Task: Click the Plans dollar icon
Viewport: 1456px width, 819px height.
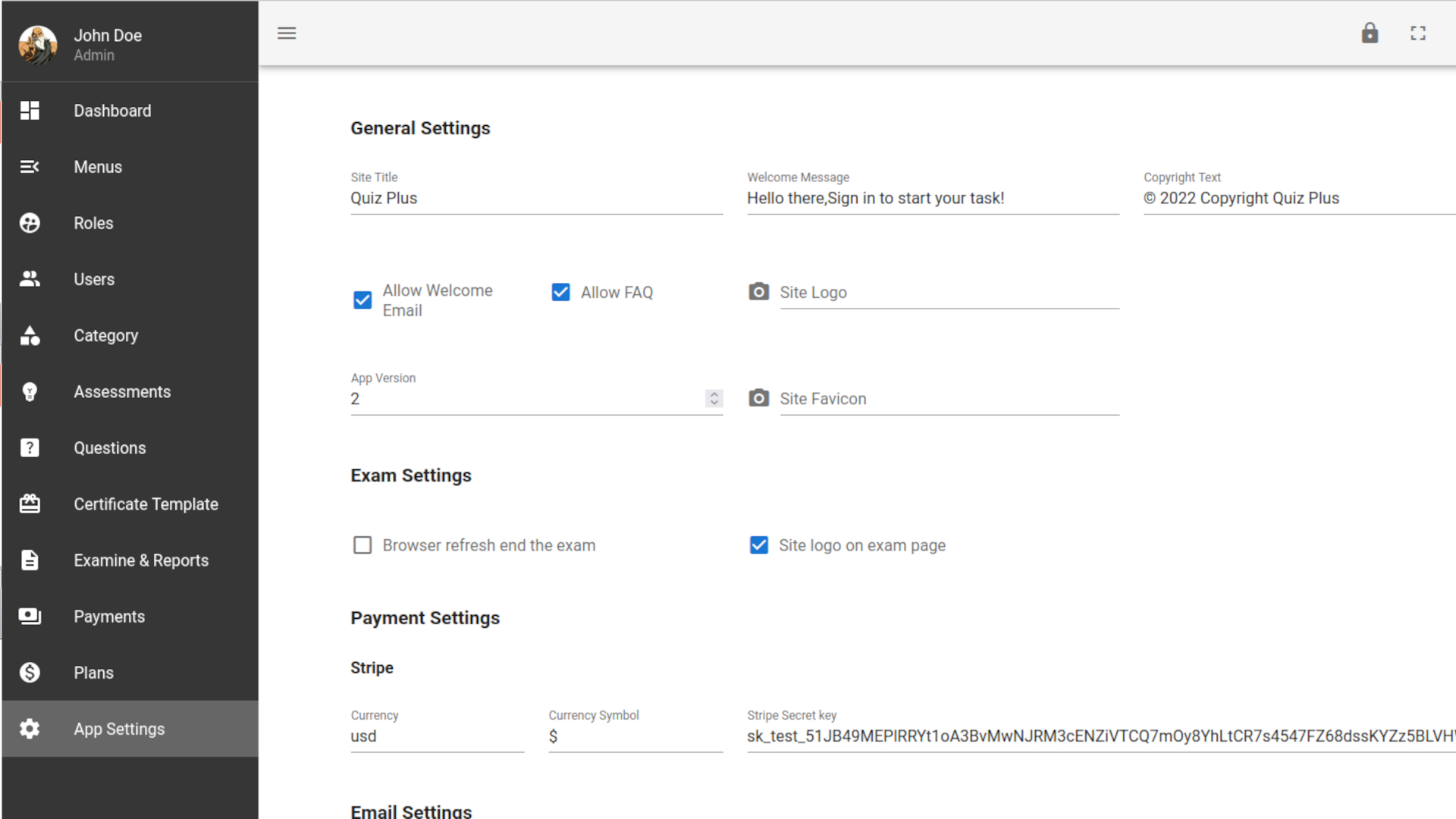Action: (30, 673)
